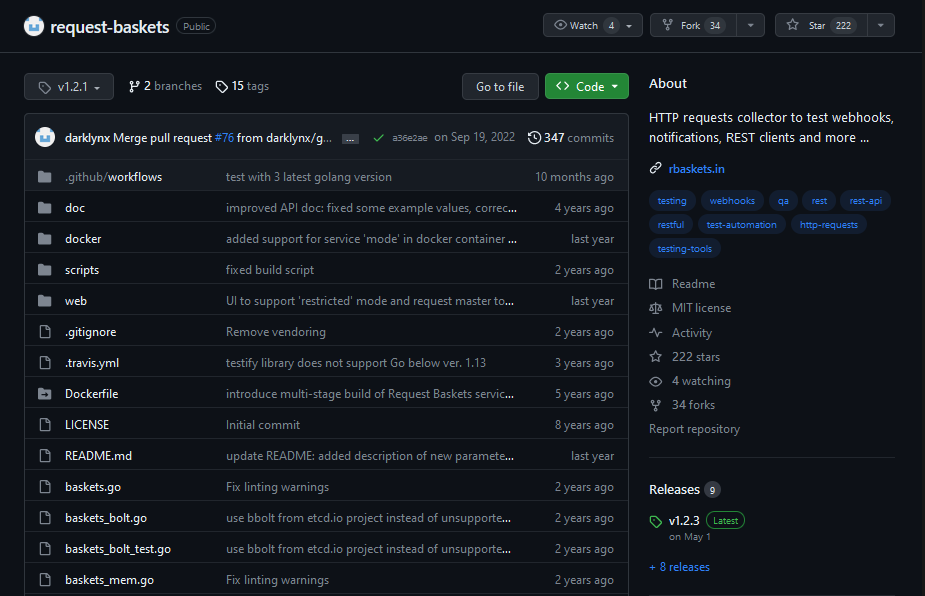The width and height of the screenshot is (925, 596).
Task: Open the LICENSE file
Action: point(87,425)
